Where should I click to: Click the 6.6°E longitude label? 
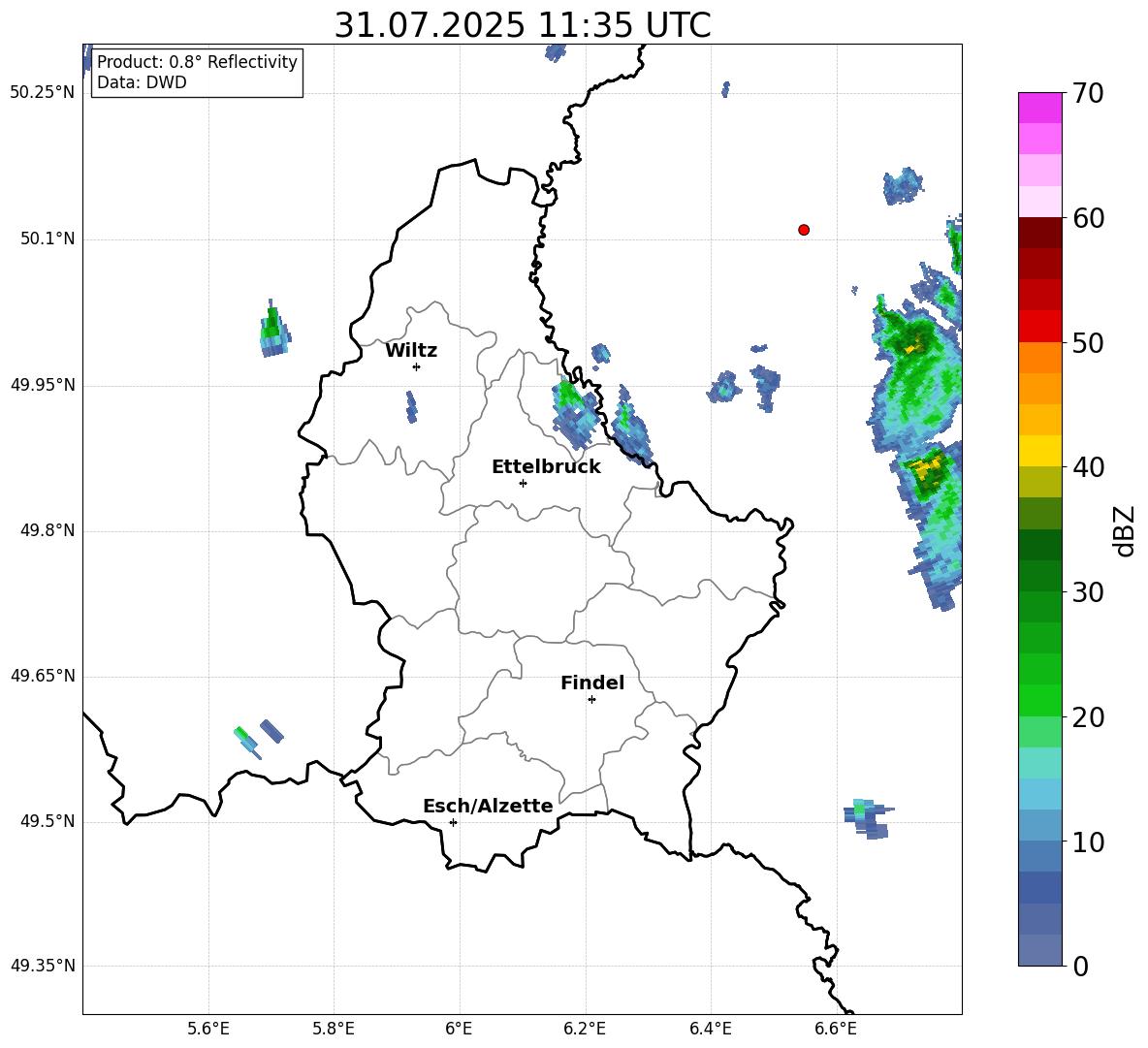pyautogui.click(x=836, y=1030)
